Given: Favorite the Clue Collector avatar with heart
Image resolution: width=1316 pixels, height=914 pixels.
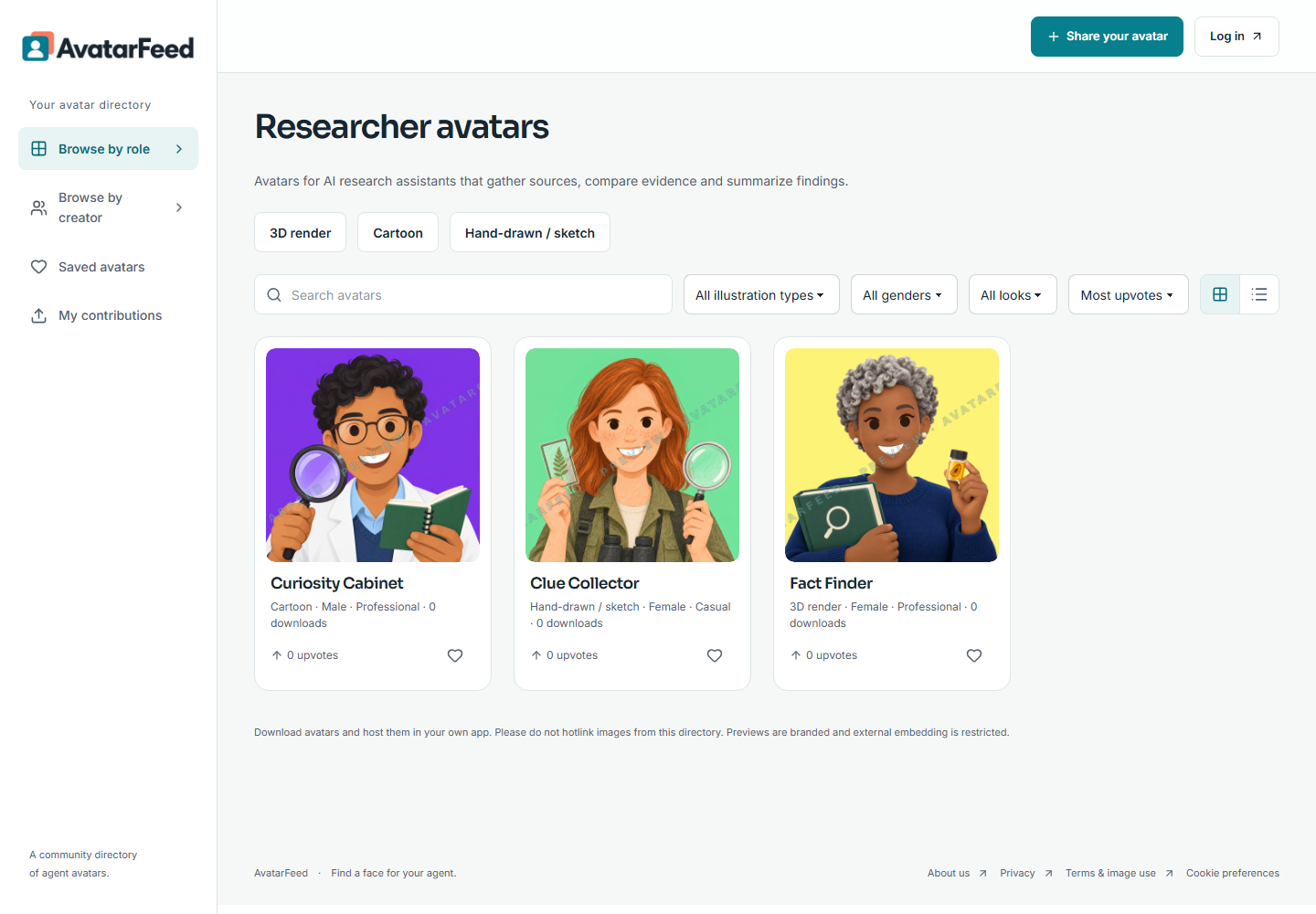Looking at the screenshot, I should coord(715,655).
